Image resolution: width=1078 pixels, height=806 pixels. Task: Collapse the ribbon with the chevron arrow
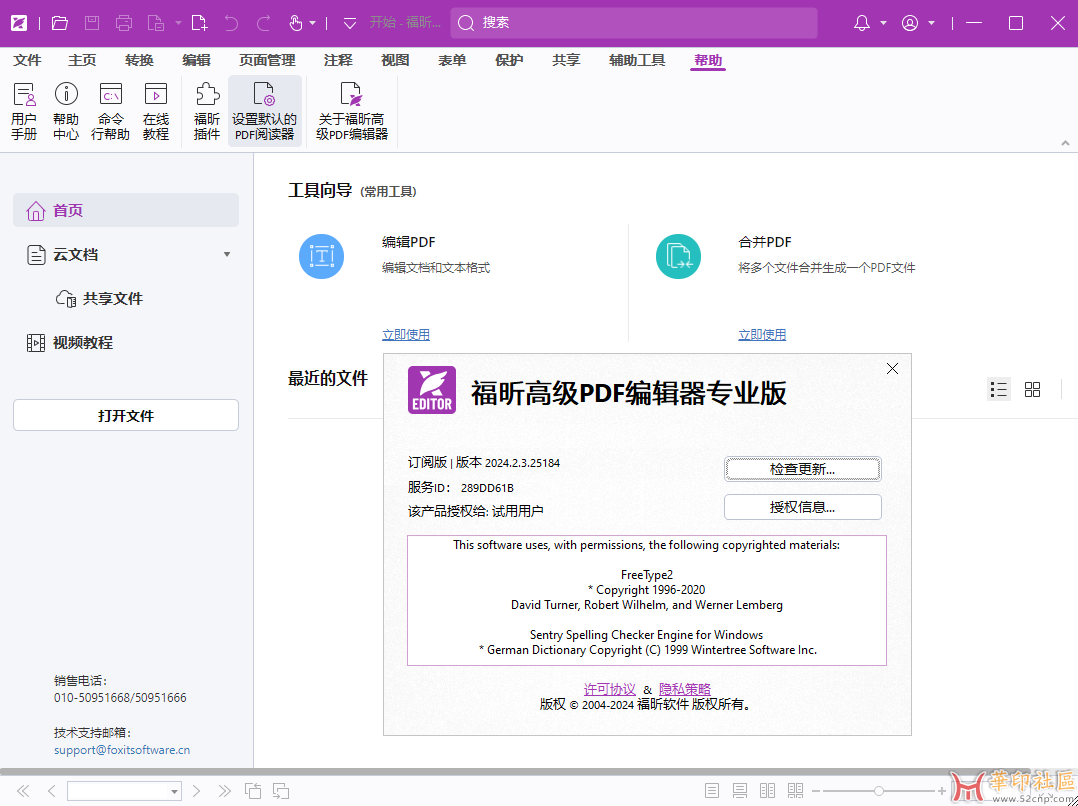click(x=1065, y=143)
